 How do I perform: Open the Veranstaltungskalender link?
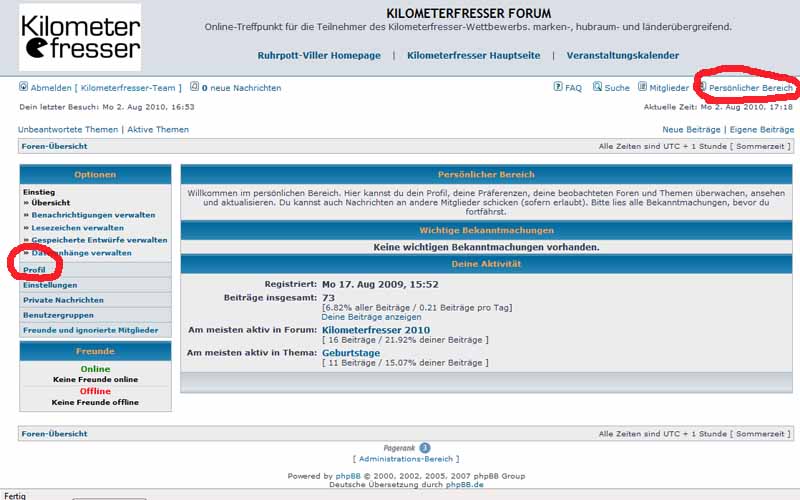pos(622,56)
